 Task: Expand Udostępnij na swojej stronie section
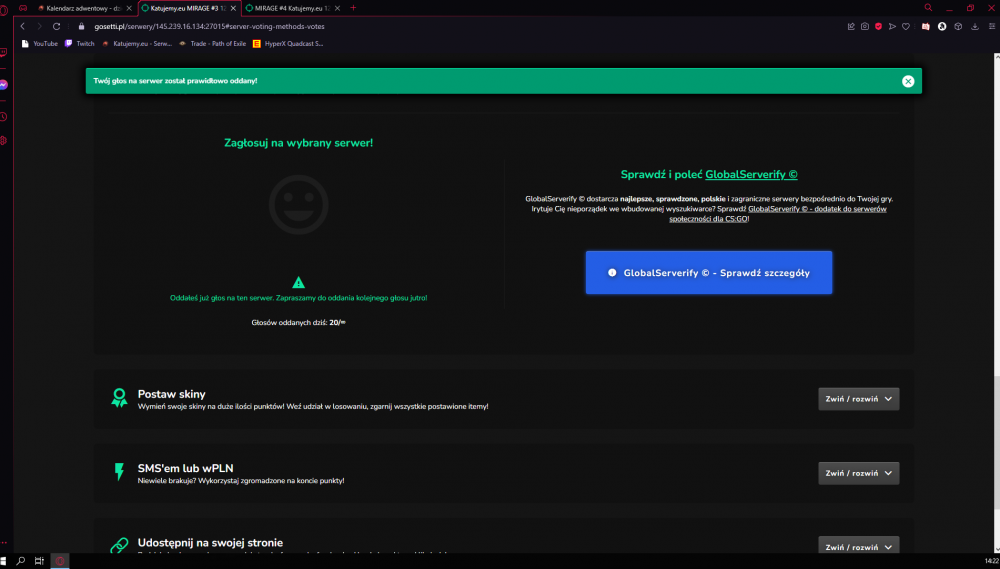pos(858,546)
